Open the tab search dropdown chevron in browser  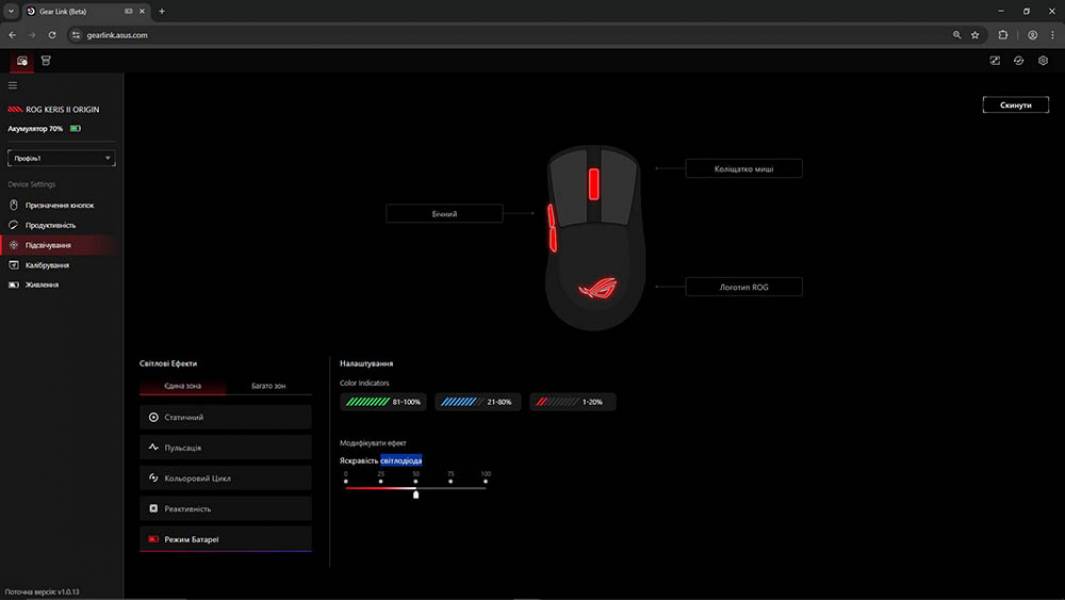(11, 11)
